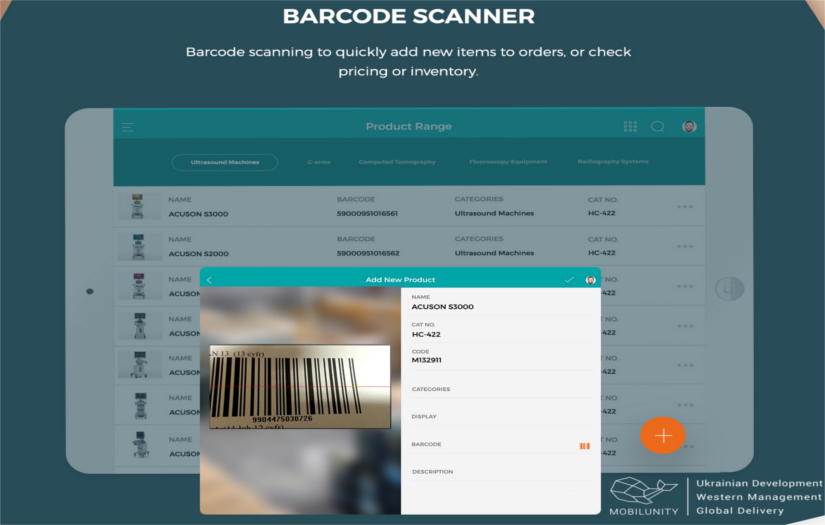Viewport: 825px width, 525px height.
Task: Click the Mobilunity logo
Action: tap(643, 497)
